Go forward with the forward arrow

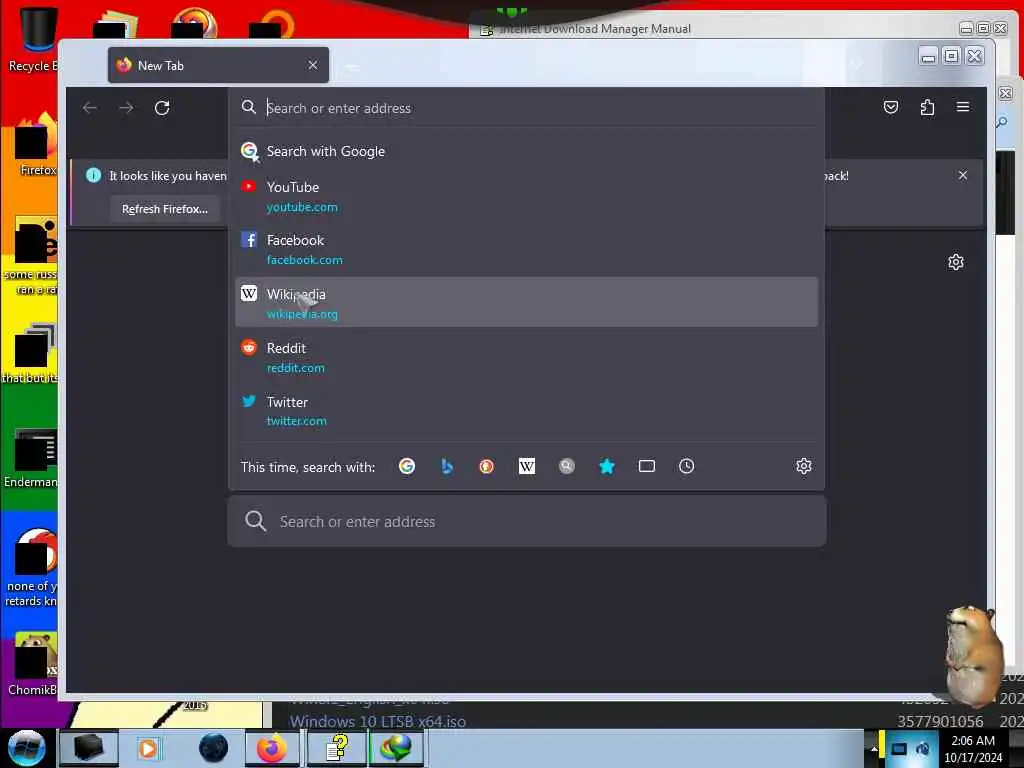[126, 108]
